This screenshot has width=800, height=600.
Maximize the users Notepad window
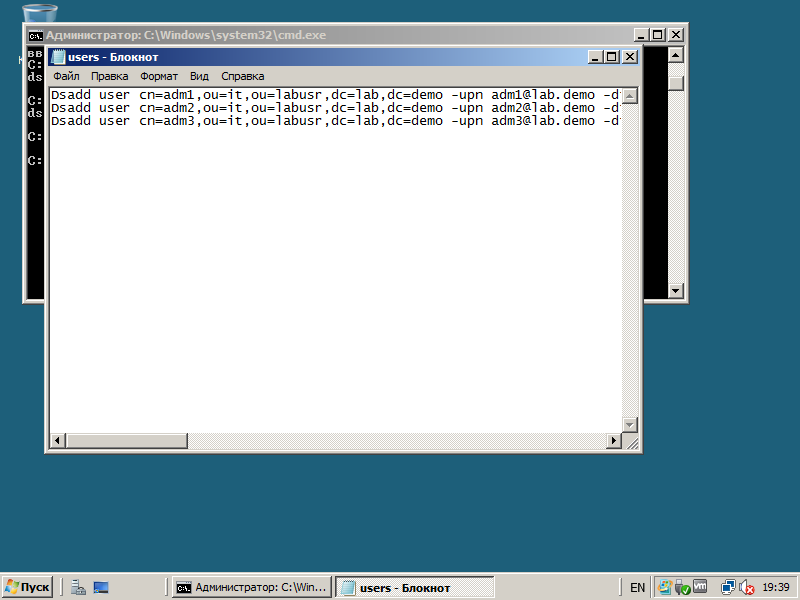click(611, 57)
